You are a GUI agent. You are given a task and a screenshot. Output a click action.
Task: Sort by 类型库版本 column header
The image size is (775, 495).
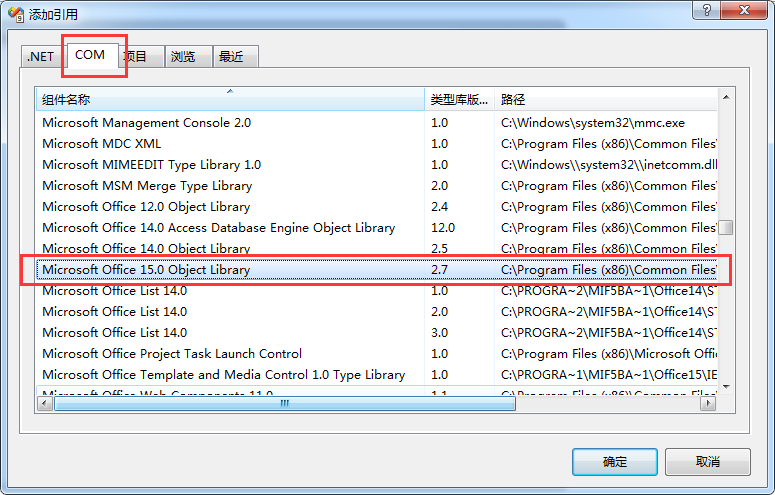tap(459, 99)
